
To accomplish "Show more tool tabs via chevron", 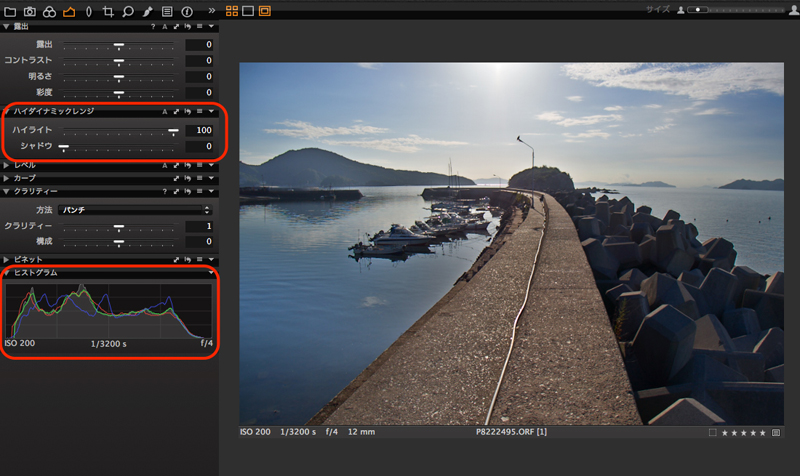I will point(211,11).
